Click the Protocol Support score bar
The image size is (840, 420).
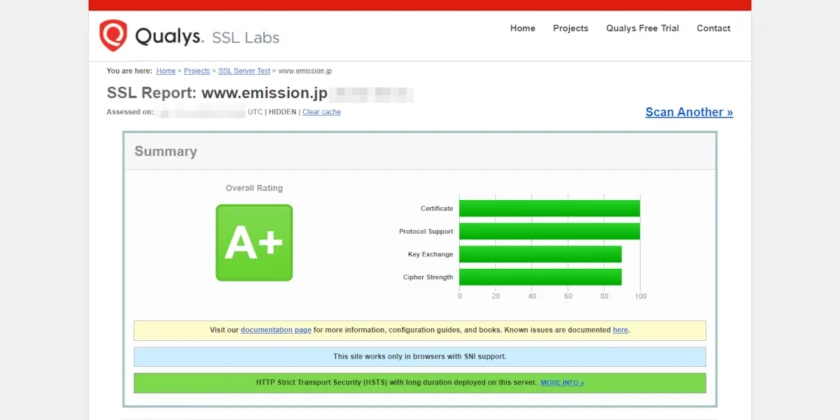click(x=550, y=231)
